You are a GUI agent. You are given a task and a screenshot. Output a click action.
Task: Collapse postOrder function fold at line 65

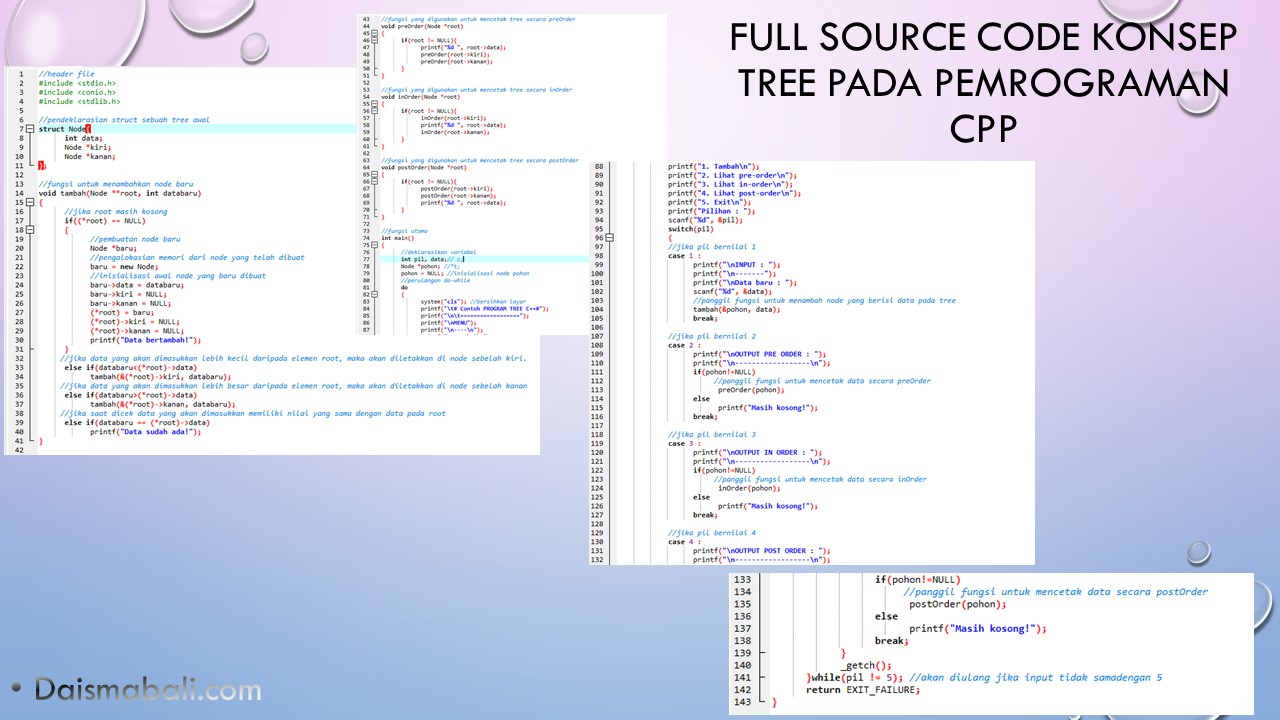(372, 174)
